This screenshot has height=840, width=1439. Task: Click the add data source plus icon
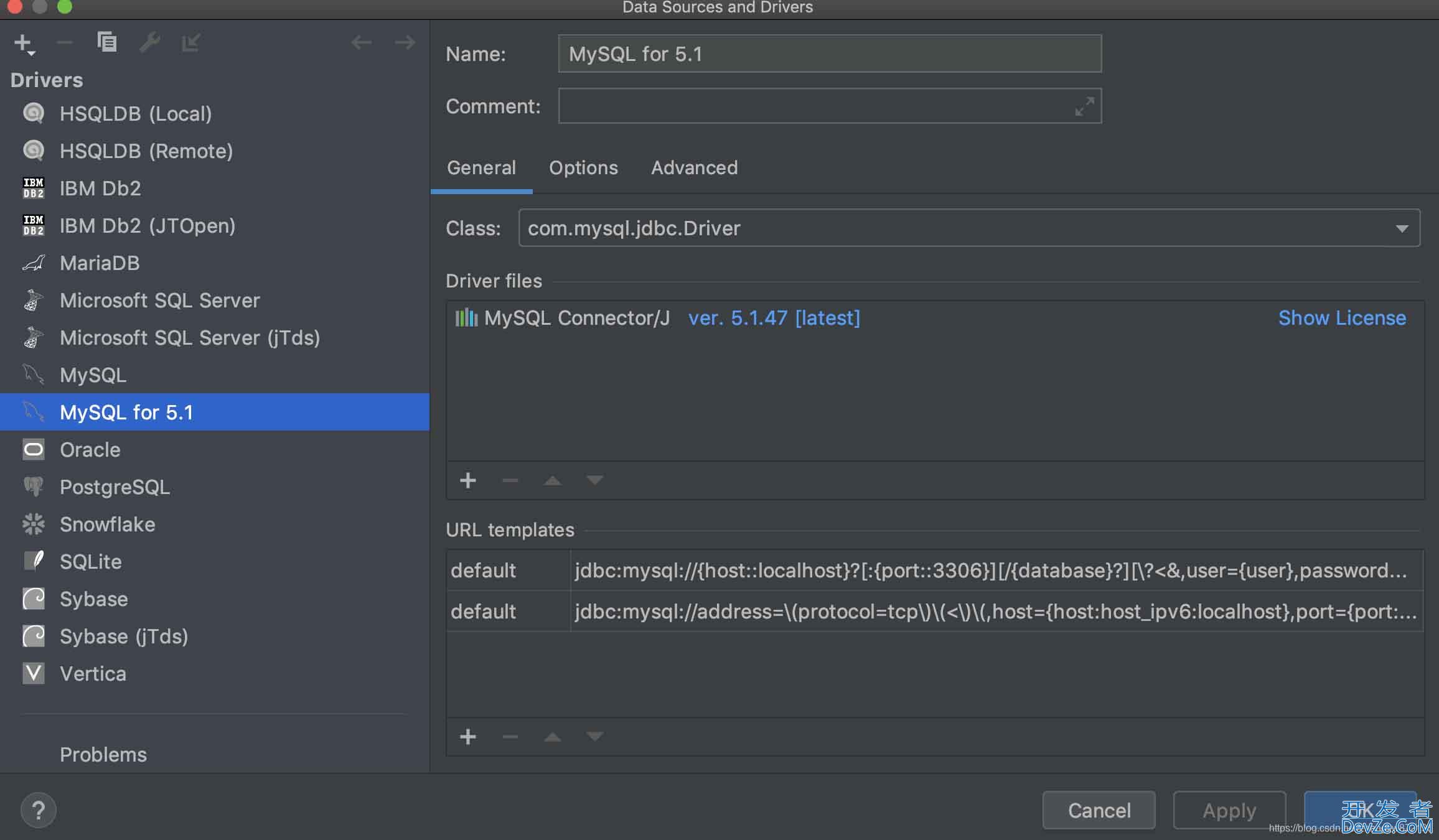click(24, 43)
